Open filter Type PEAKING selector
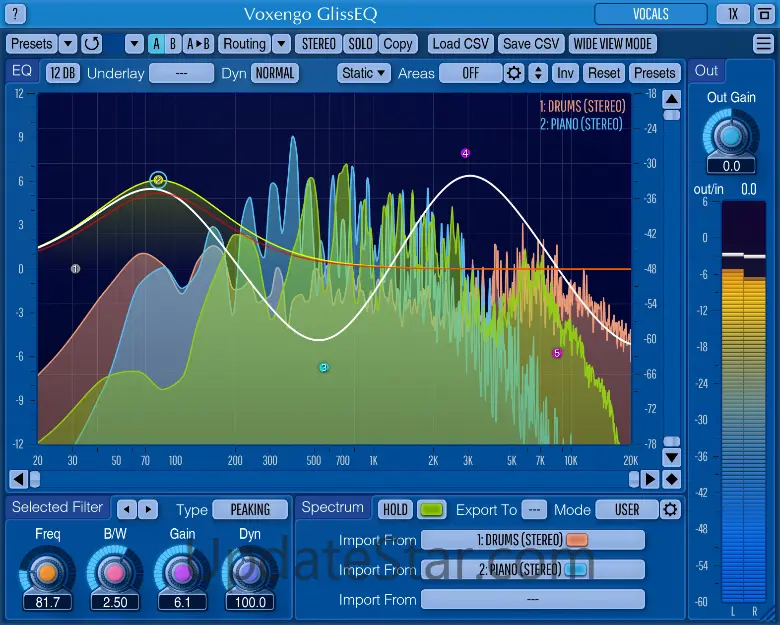780x625 pixels. pyautogui.click(x=250, y=510)
